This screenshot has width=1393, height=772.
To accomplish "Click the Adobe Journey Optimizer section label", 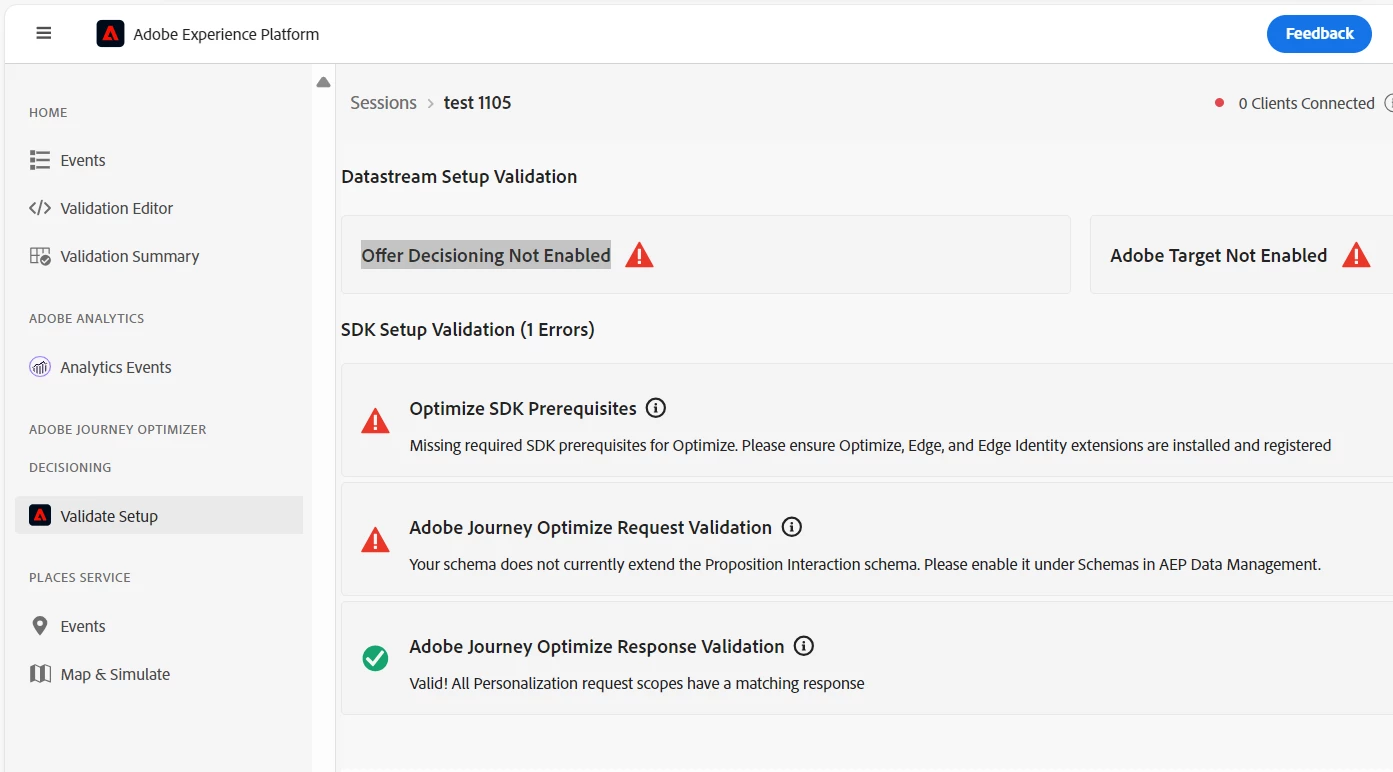I will click(x=118, y=430).
